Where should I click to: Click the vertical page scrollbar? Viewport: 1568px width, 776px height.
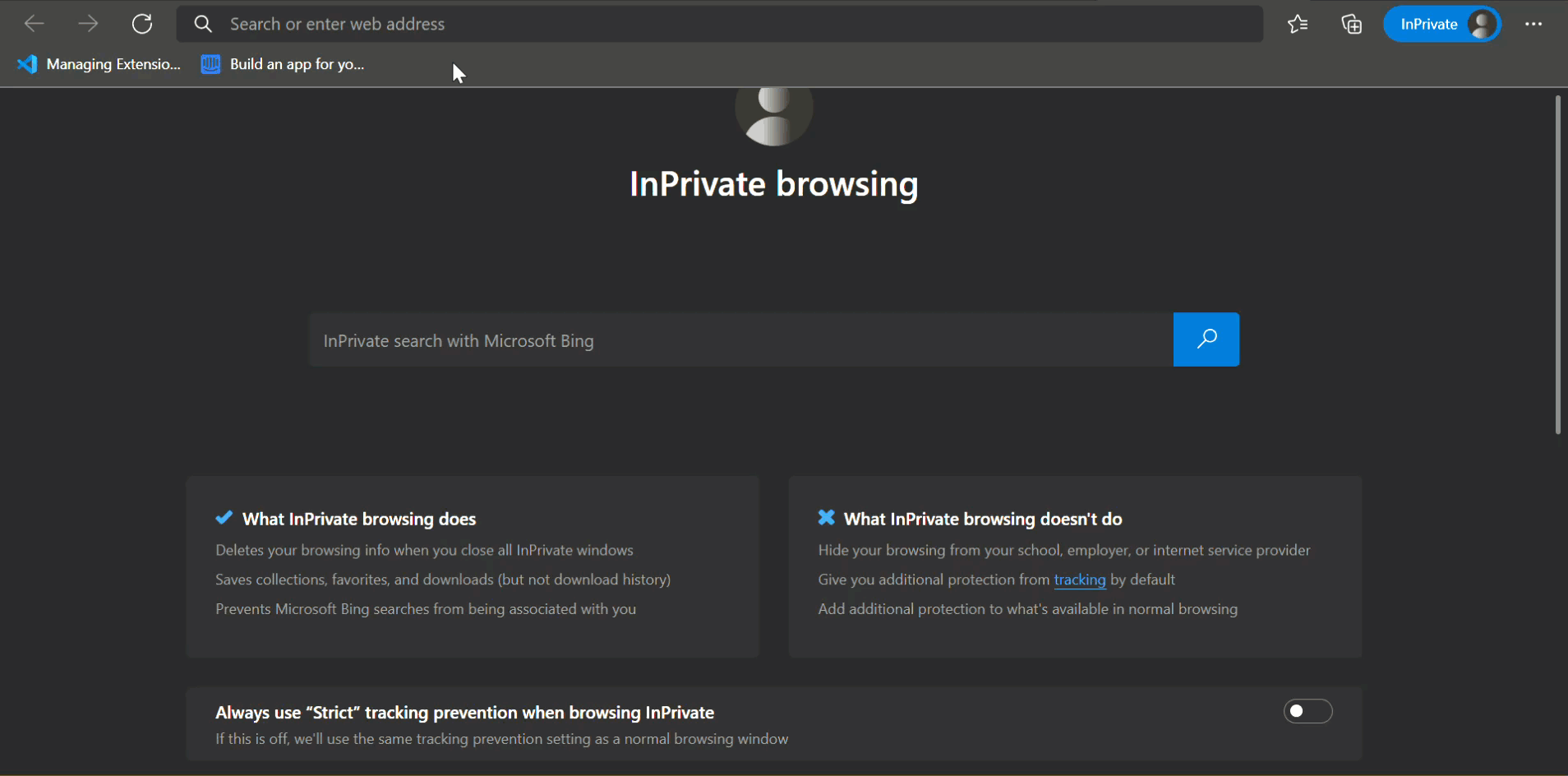[1557, 265]
